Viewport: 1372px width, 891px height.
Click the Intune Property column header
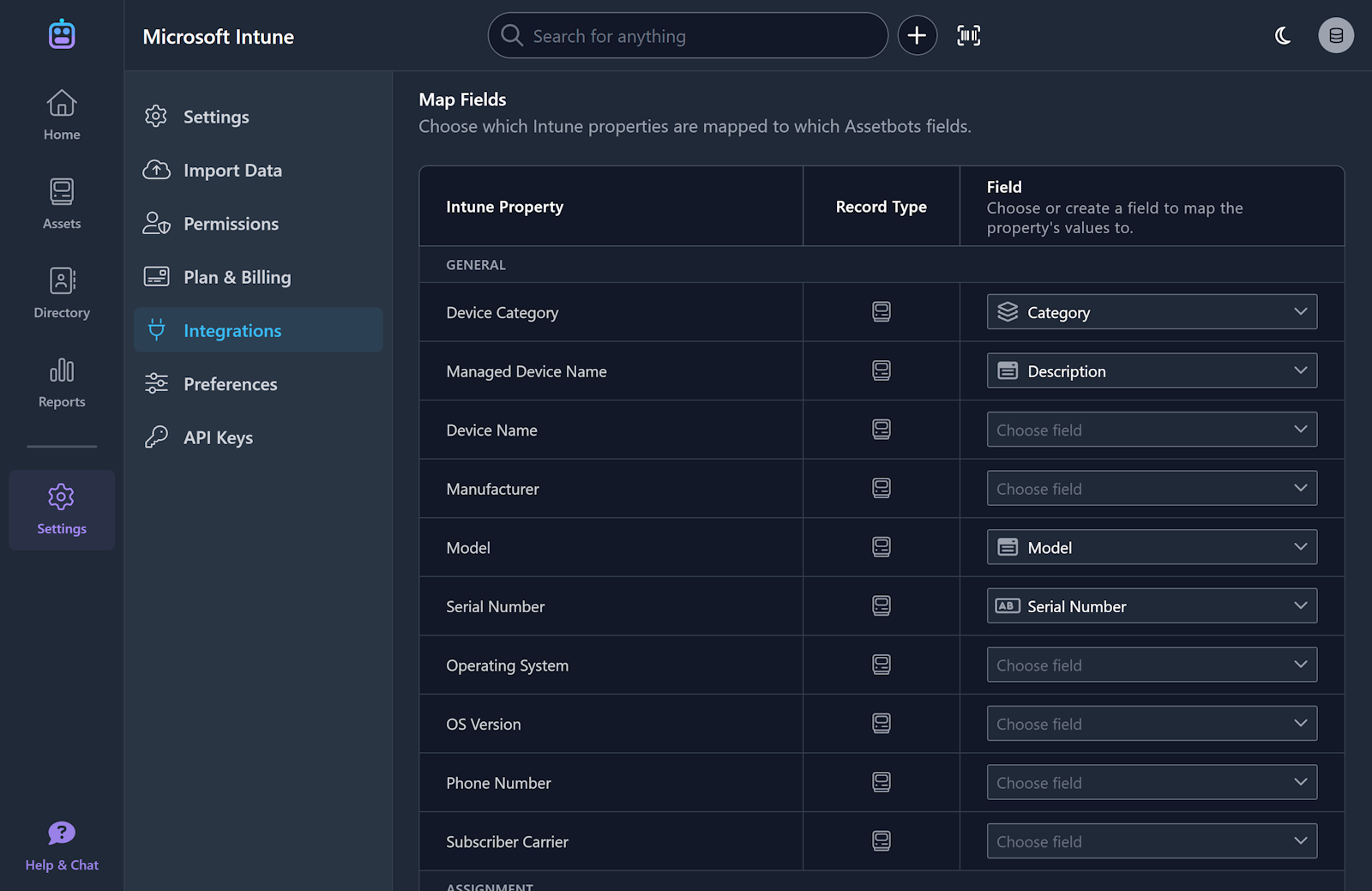(x=504, y=207)
